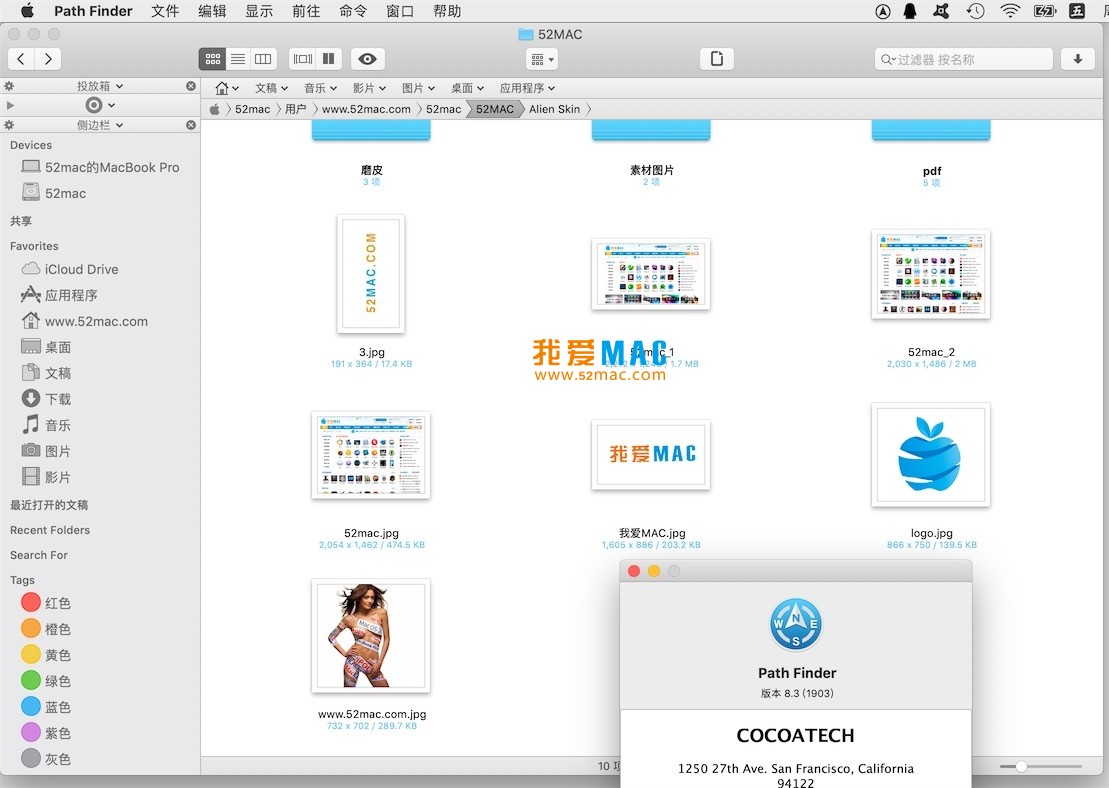The image size is (1109, 788).
Task: Open 图片 in sidebar favorites
Action: (x=46, y=451)
